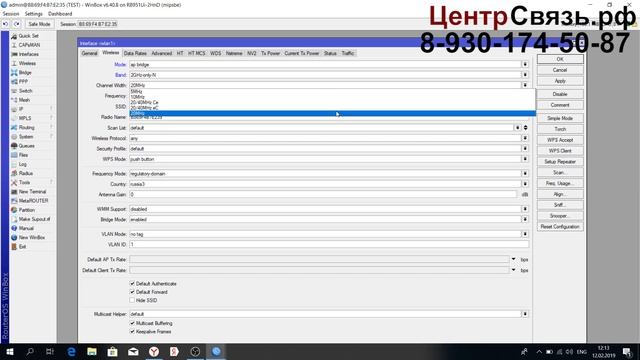The image size is (640, 360).
Task: Open File Explorer from the taskbar
Action: click(92, 351)
